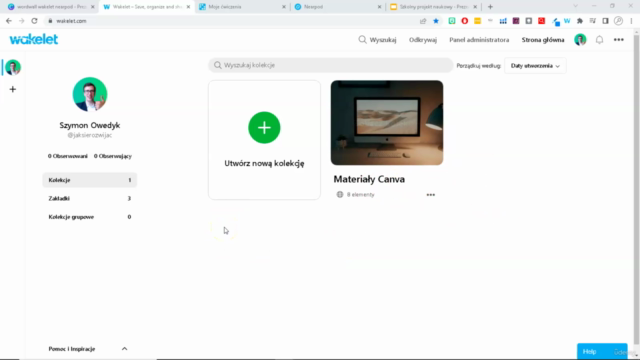Reload the page
Image resolution: width=640 pixels, height=360 pixels.
[x=34, y=21]
